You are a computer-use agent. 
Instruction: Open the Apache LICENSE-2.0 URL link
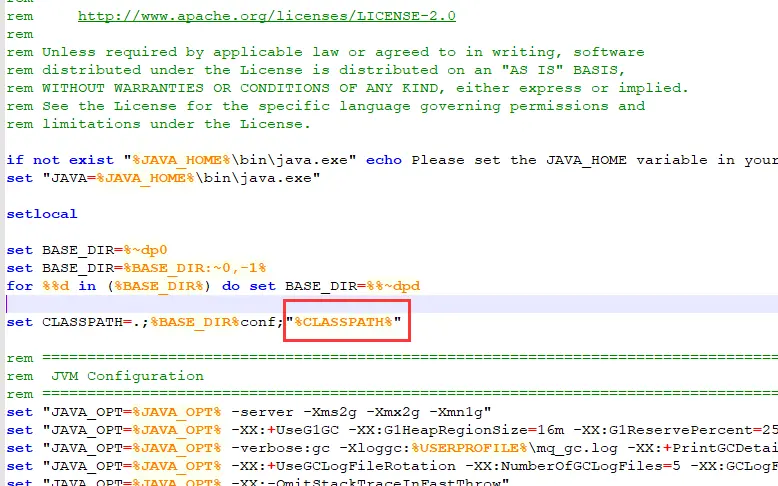coord(268,16)
